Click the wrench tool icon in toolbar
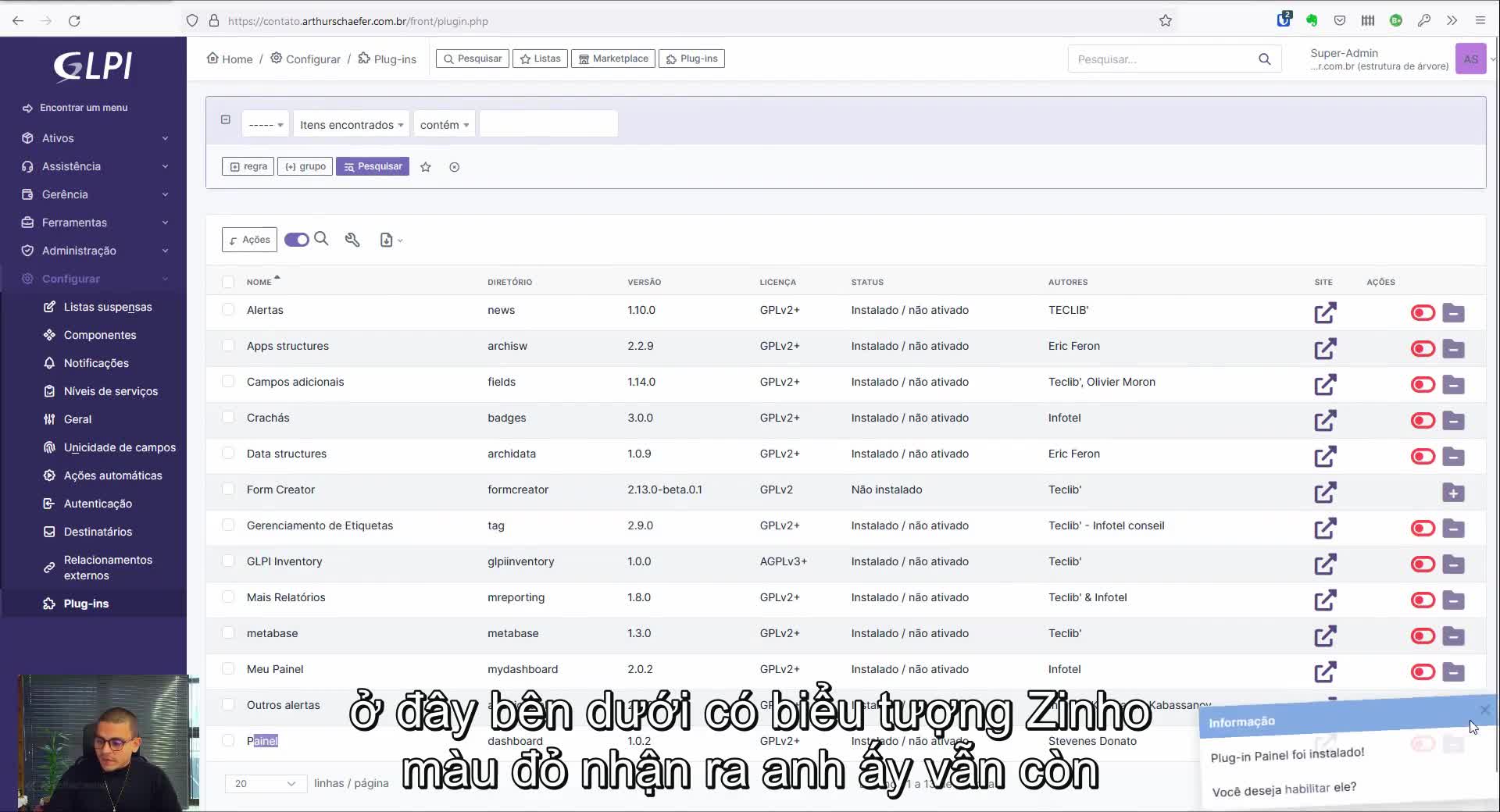Screen dimensions: 1500x812 coord(352,240)
